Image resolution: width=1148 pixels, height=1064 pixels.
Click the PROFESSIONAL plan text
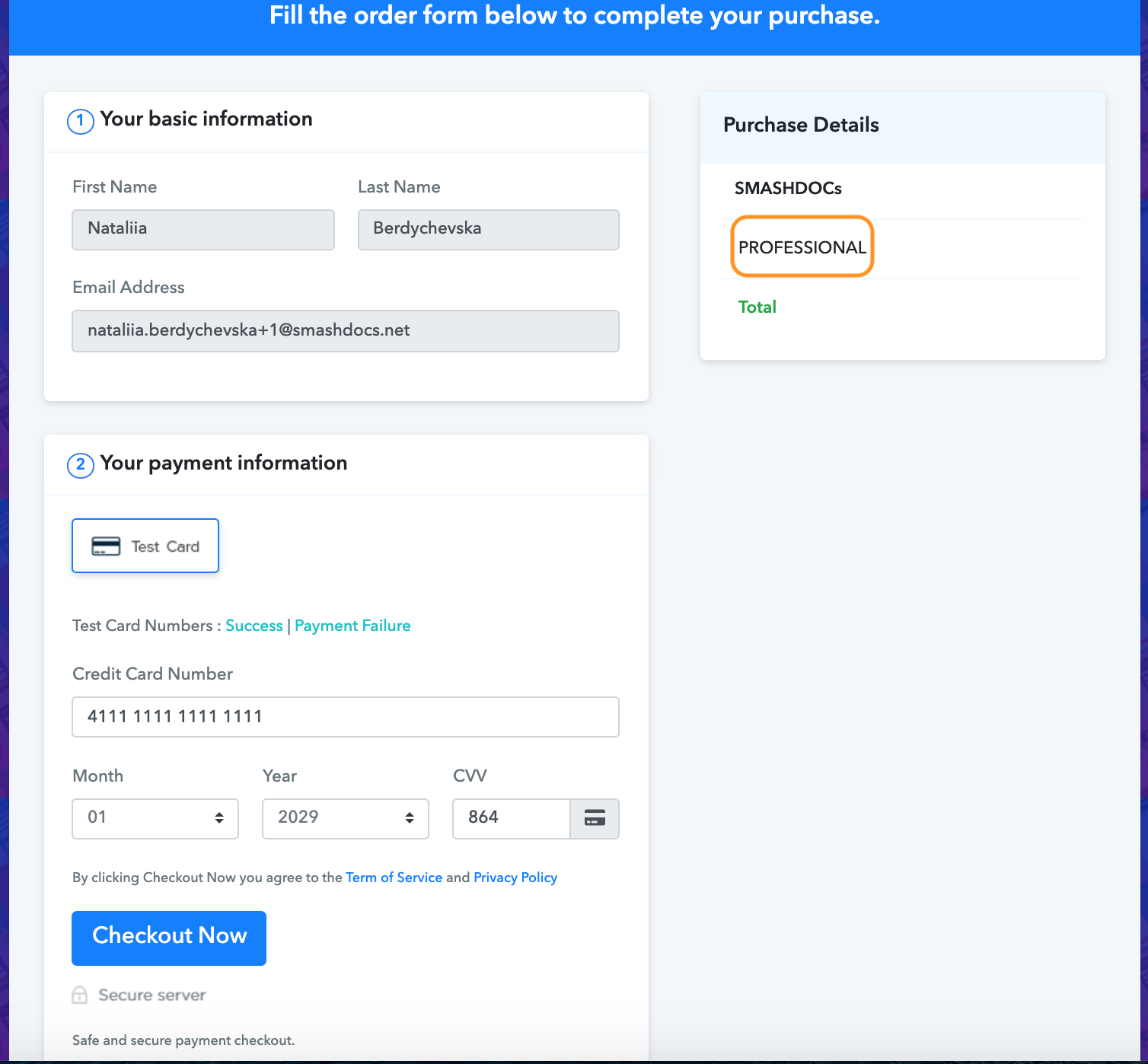pos(802,247)
